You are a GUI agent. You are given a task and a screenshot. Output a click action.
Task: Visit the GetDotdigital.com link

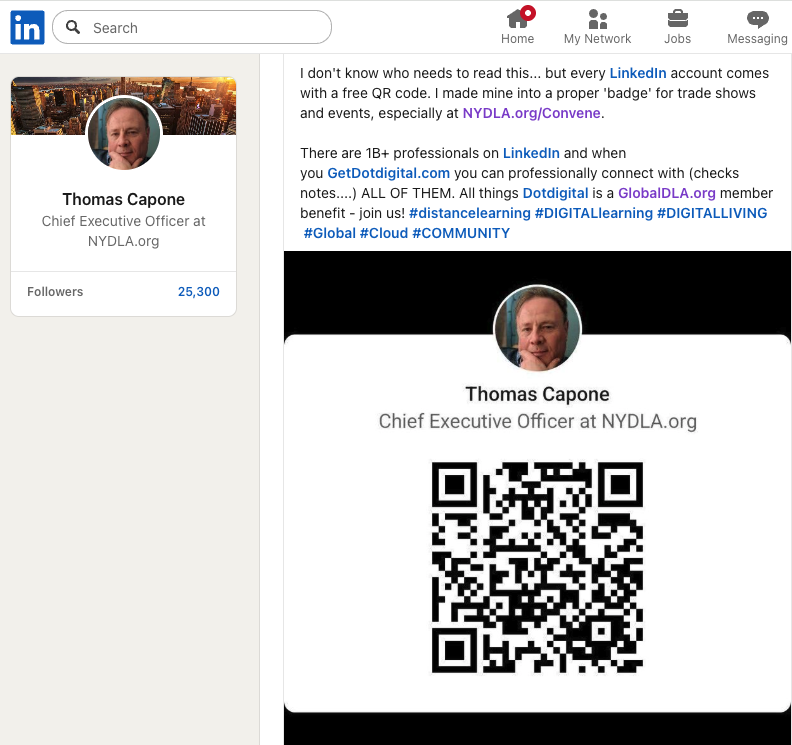(388, 173)
